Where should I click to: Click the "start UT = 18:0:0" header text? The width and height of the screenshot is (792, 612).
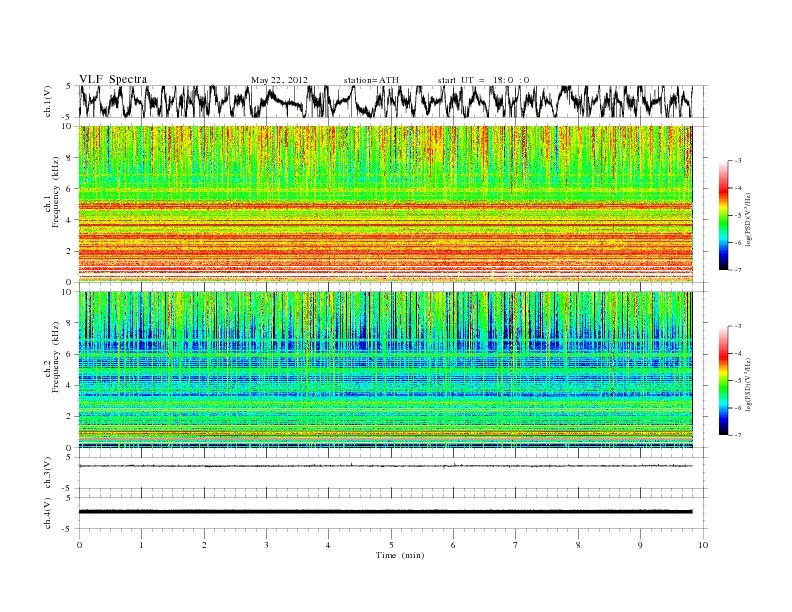[x=483, y=80]
